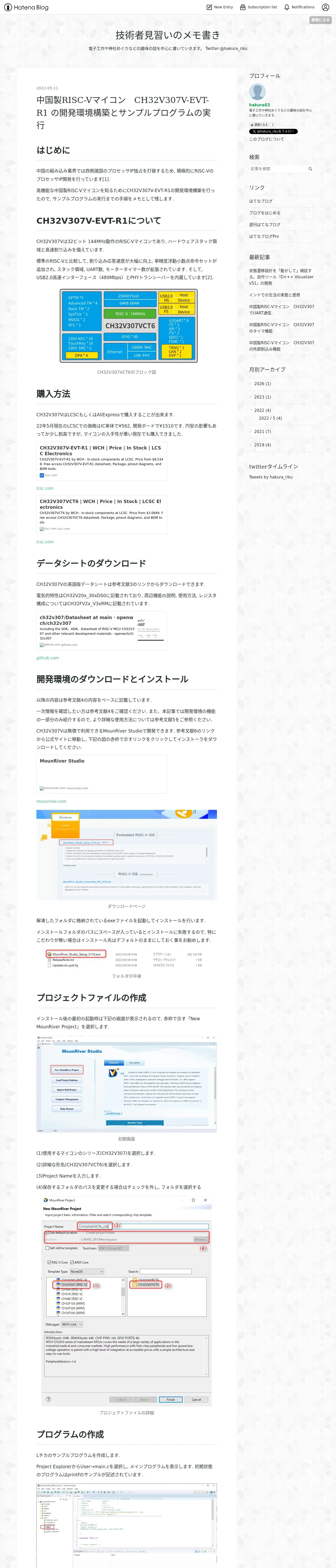The height and width of the screenshot is (1568, 336).
Task: Click lcsc.com link under CH32V307VCT6 card
Action: tap(44, 542)
